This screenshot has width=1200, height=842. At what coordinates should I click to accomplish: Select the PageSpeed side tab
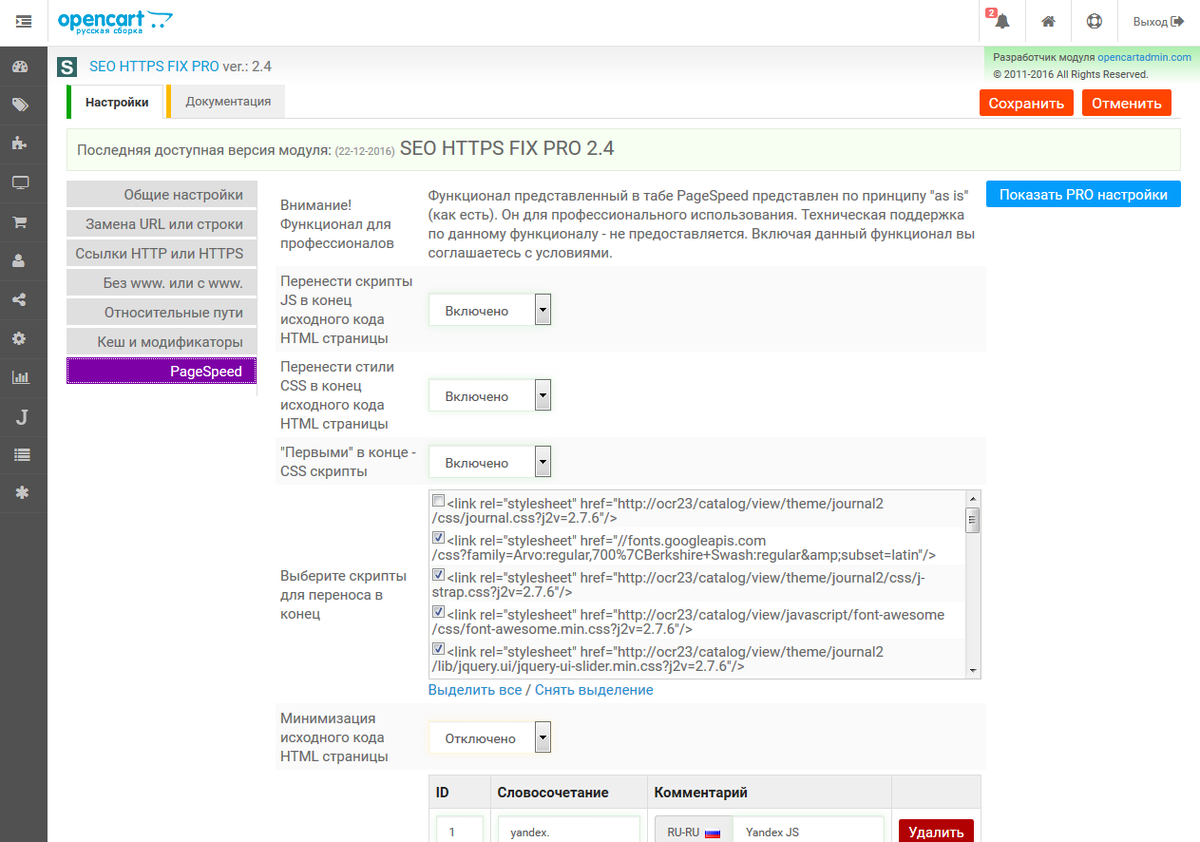click(161, 371)
